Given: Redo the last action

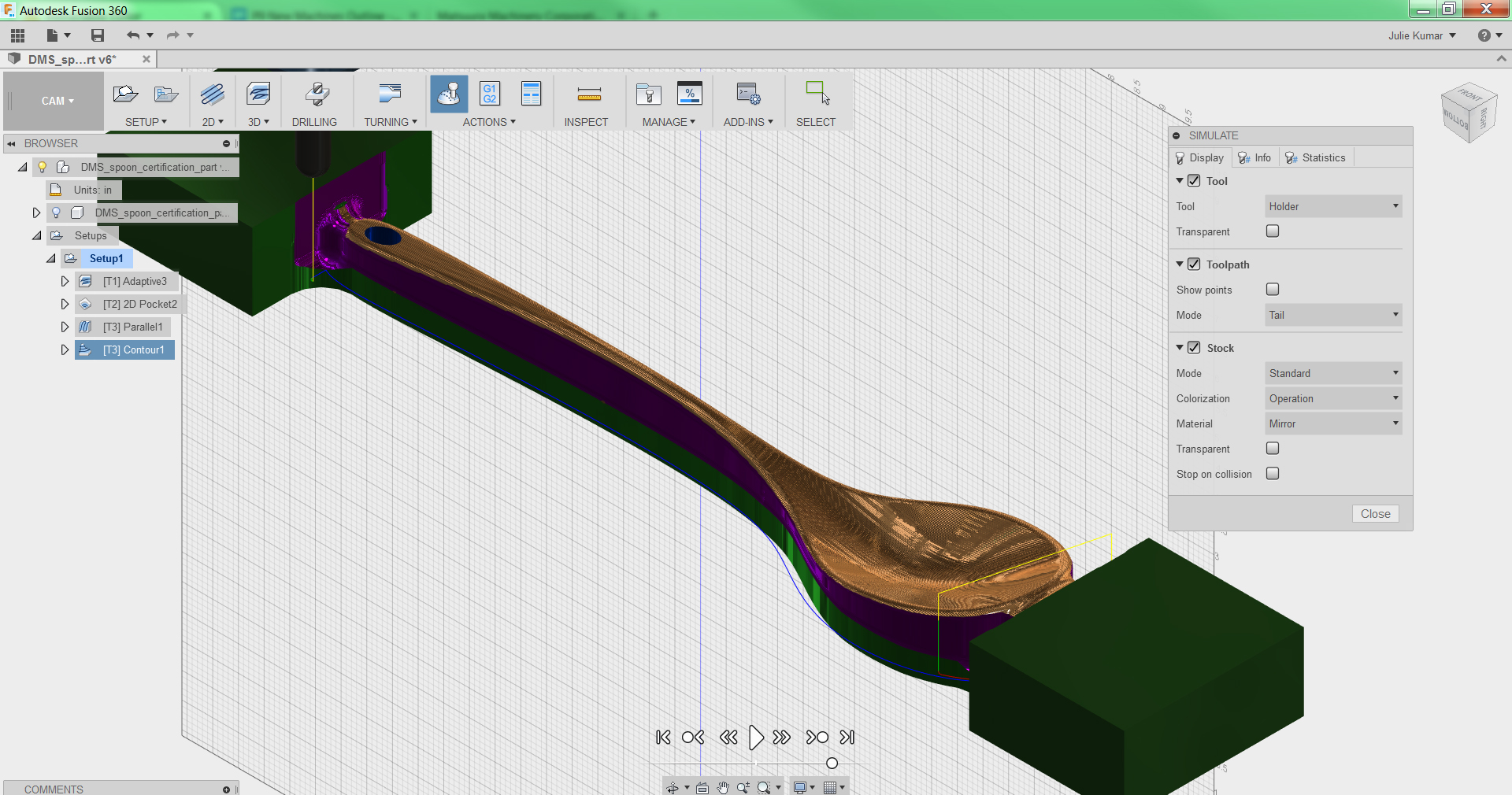Looking at the screenshot, I should pyautogui.click(x=172, y=35).
